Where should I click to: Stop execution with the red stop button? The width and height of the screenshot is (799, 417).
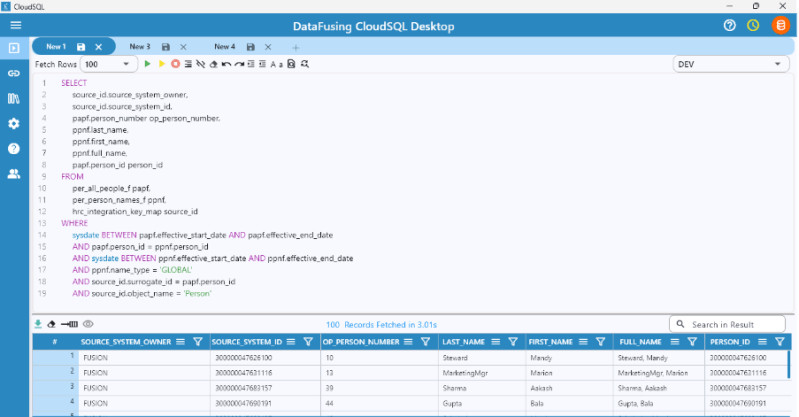click(175, 64)
